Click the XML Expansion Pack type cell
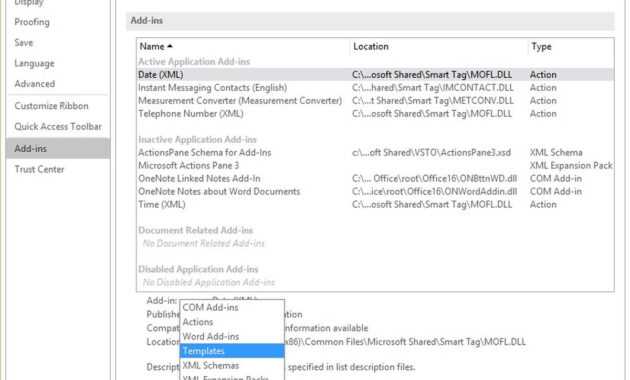The image size is (630, 380). point(571,165)
